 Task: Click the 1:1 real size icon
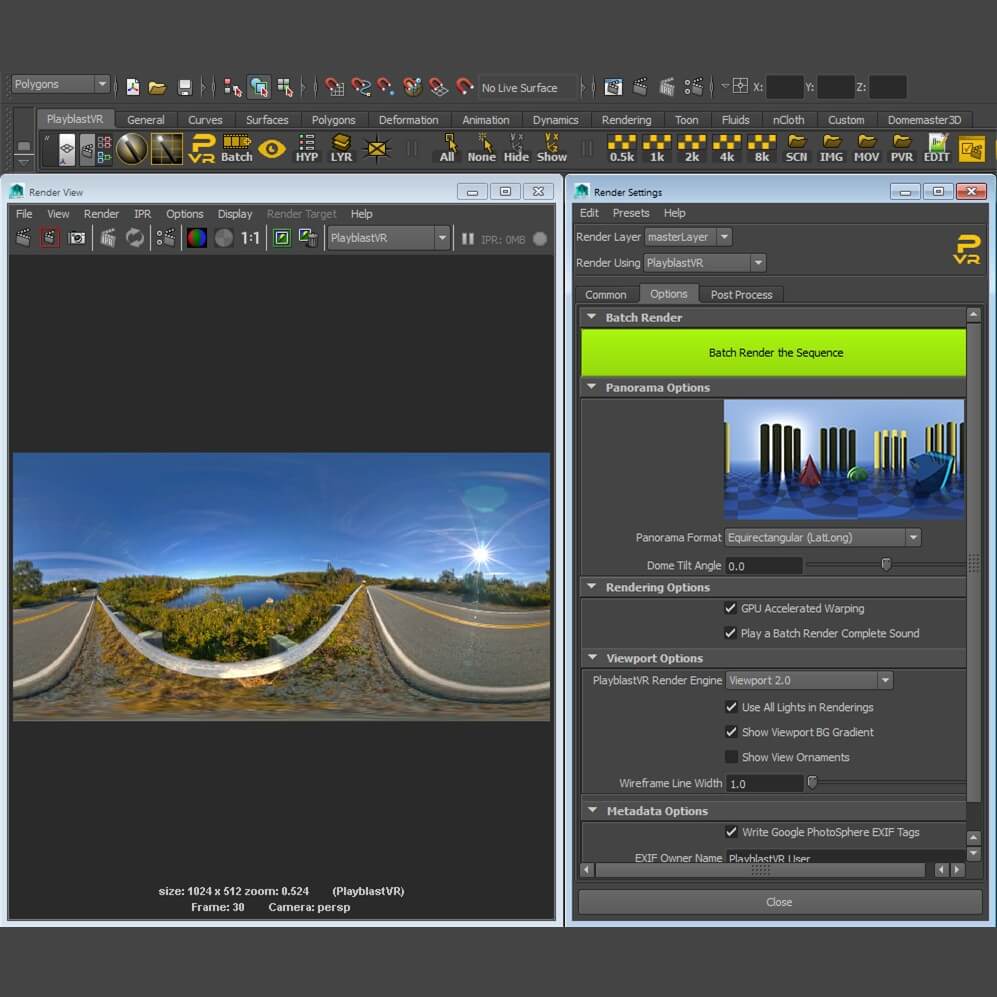[250, 238]
